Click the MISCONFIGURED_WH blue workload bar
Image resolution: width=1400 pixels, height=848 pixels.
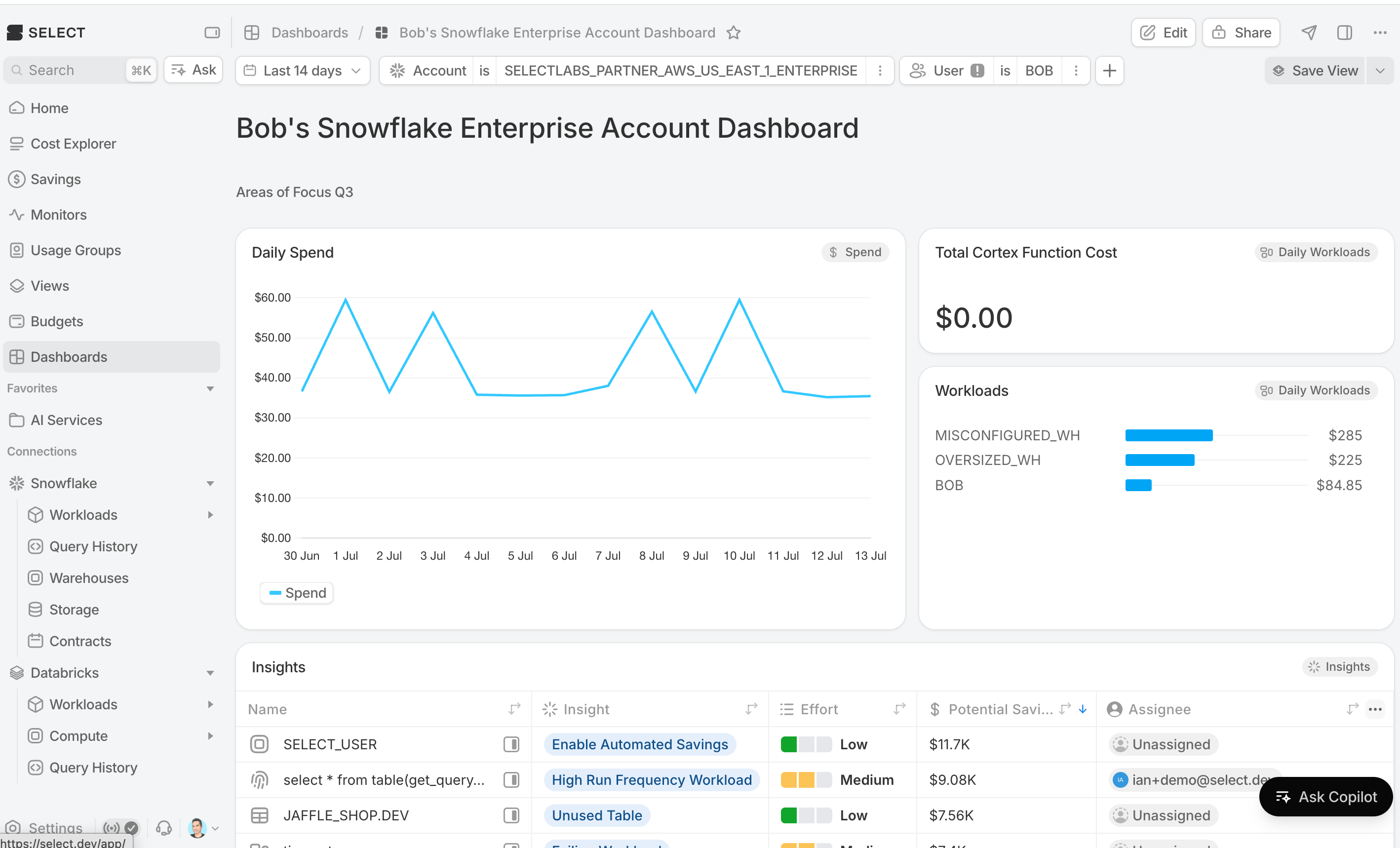pos(1169,435)
